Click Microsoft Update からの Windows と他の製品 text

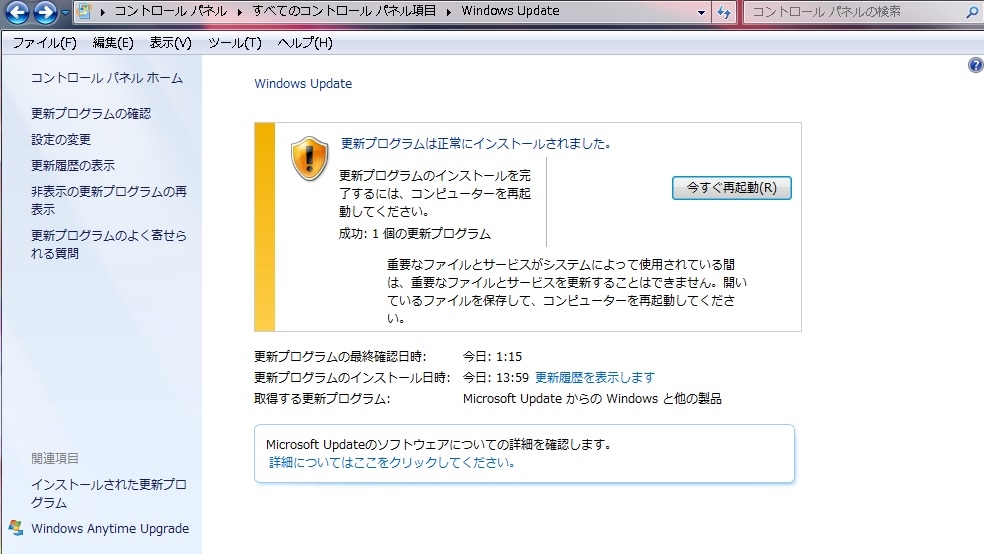click(592, 398)
